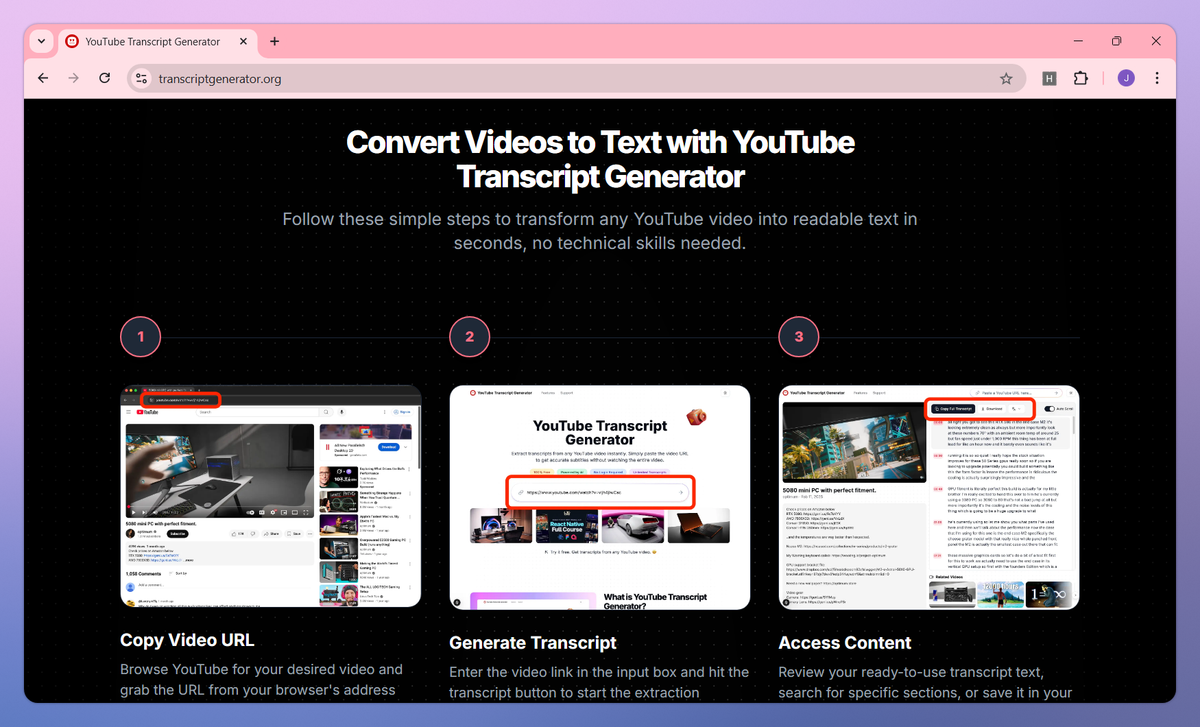Open the tab search chevron at top left
This screenshot has height=727, width=1200.
coord(41,41)
